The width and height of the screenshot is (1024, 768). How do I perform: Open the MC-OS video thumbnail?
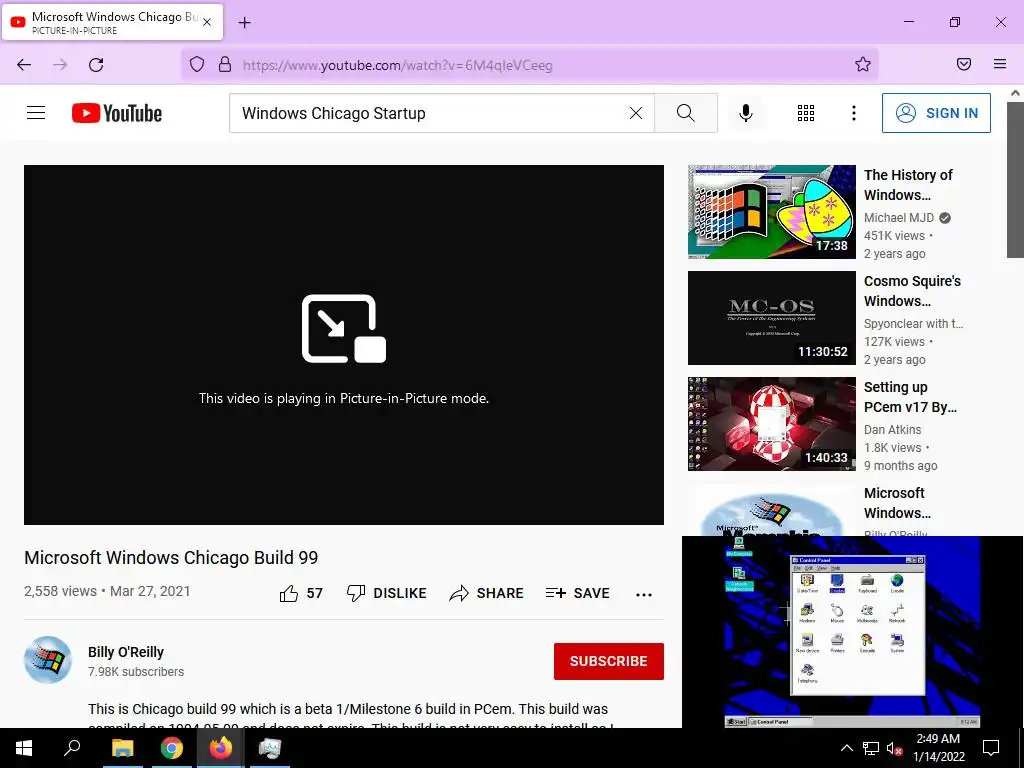(771, 317)
